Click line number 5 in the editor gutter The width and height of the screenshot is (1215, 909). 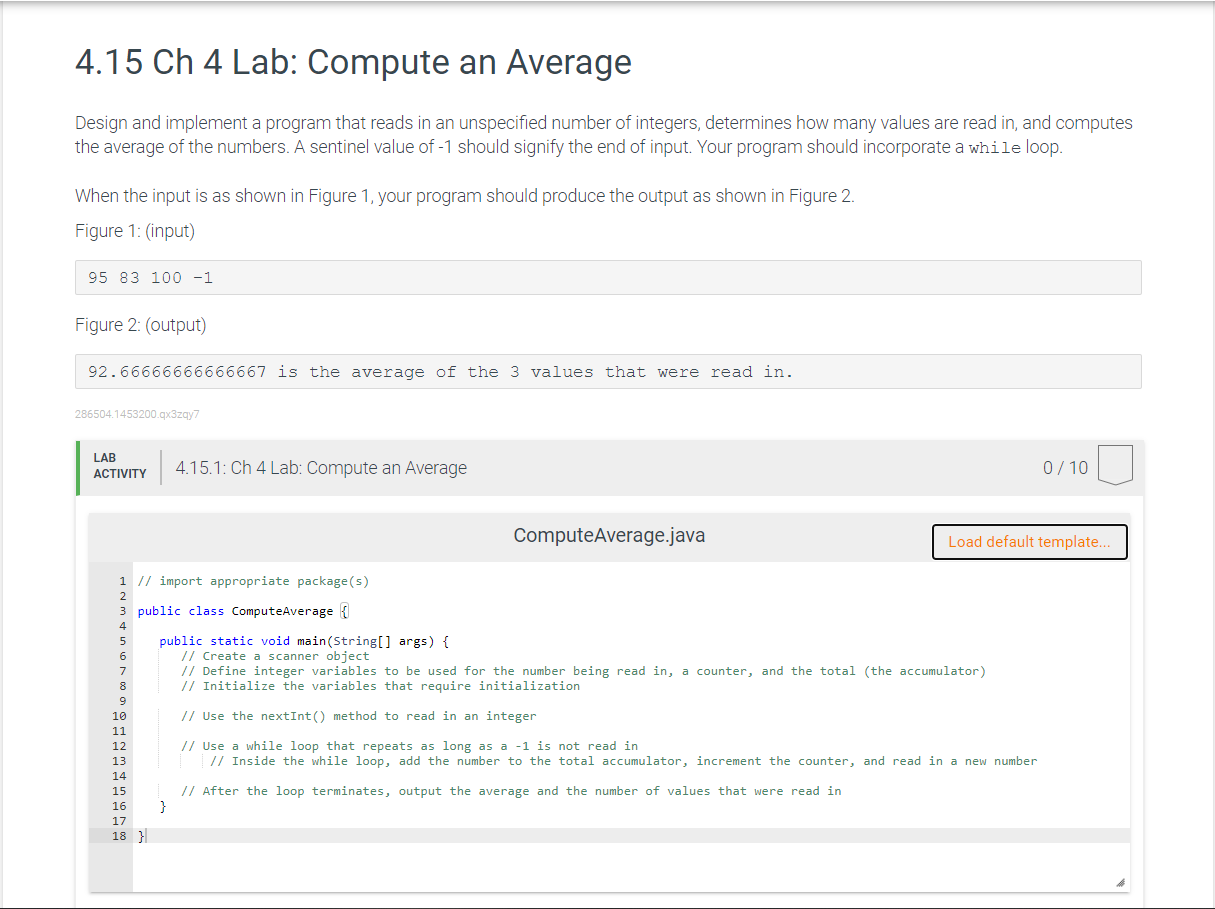[122, 641]
